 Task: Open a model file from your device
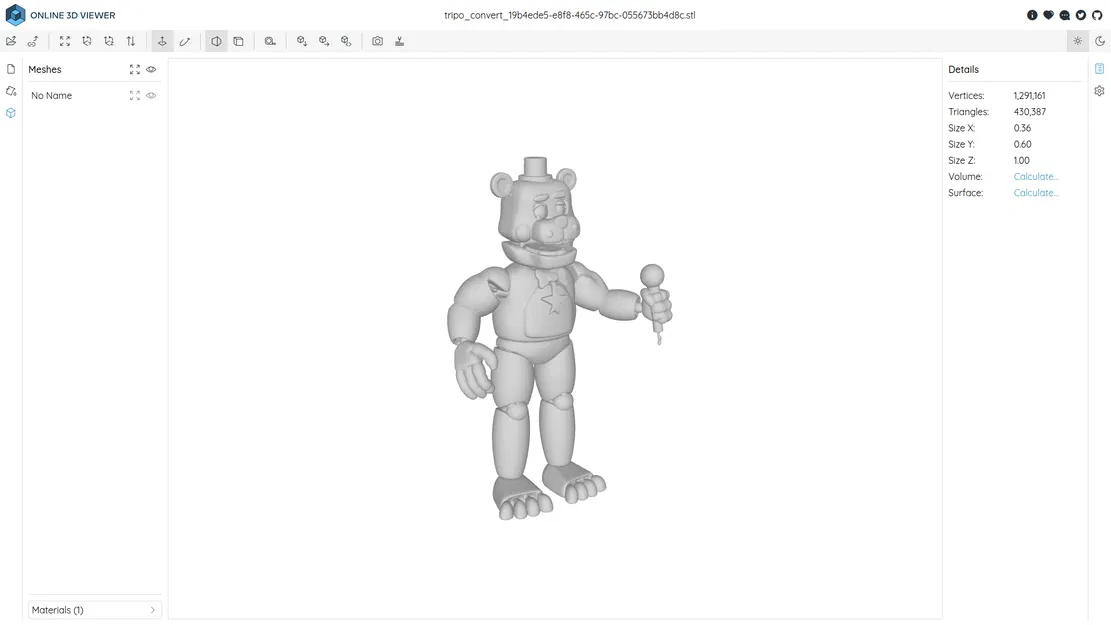[10, 41]
